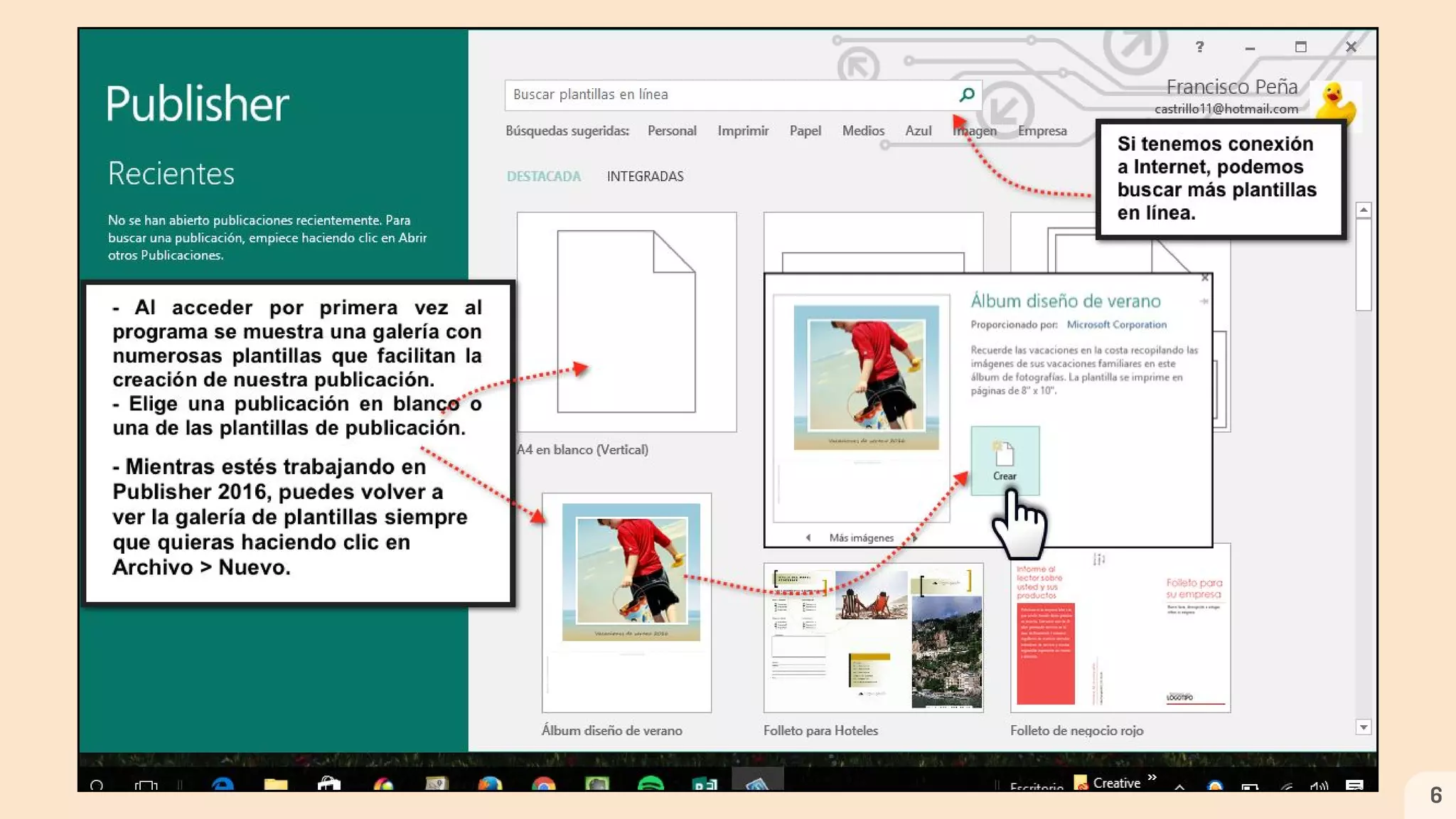Viewport: 1456px width, 819px height.
Task: Select the DESTACADA tab
Action: pos(543,176)
